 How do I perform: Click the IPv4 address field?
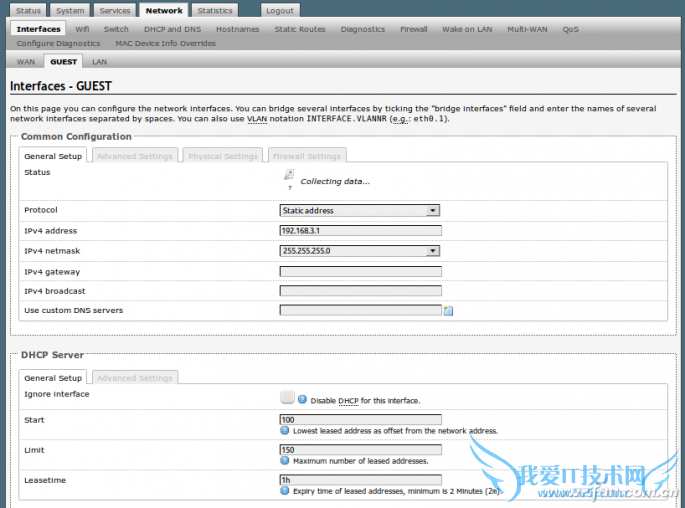pos(360,231)
